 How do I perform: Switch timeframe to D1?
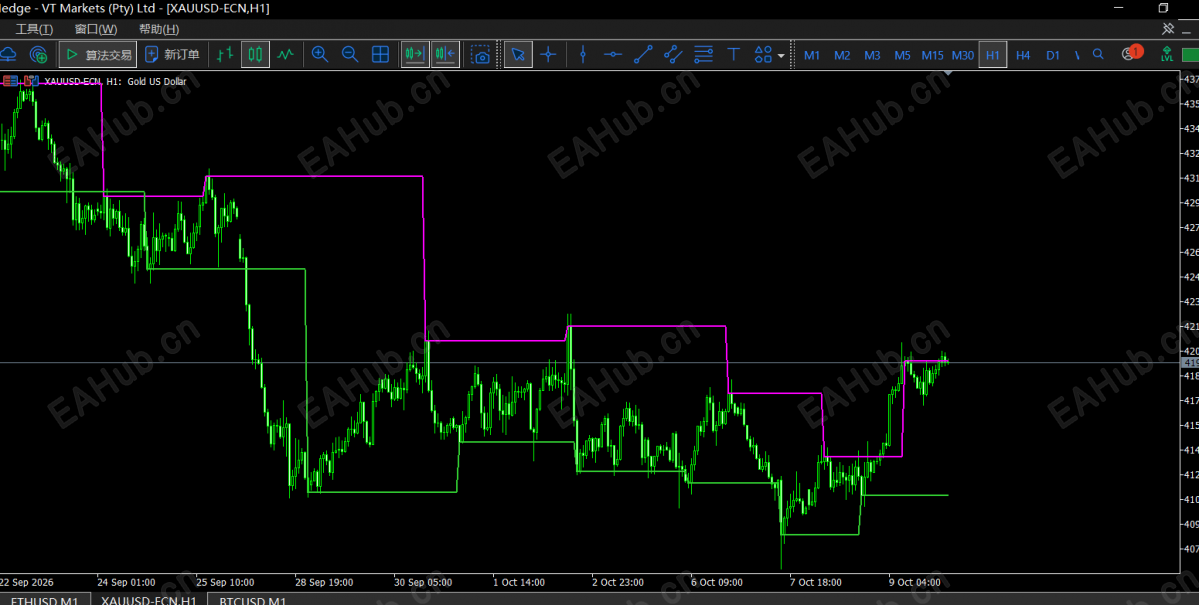tap(1053, 55)
